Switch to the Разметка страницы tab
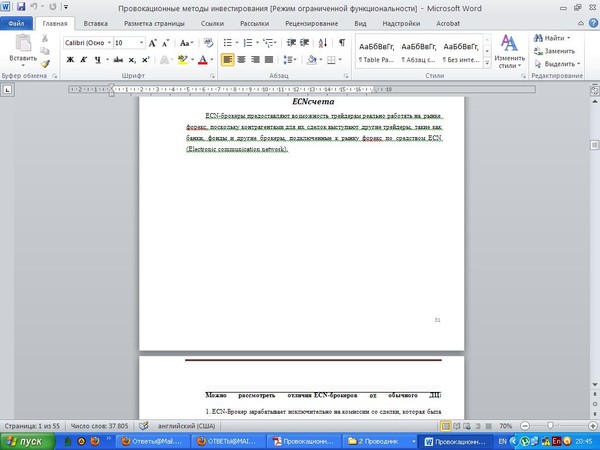Screen dimensions: 600x450 pos(154,23)
